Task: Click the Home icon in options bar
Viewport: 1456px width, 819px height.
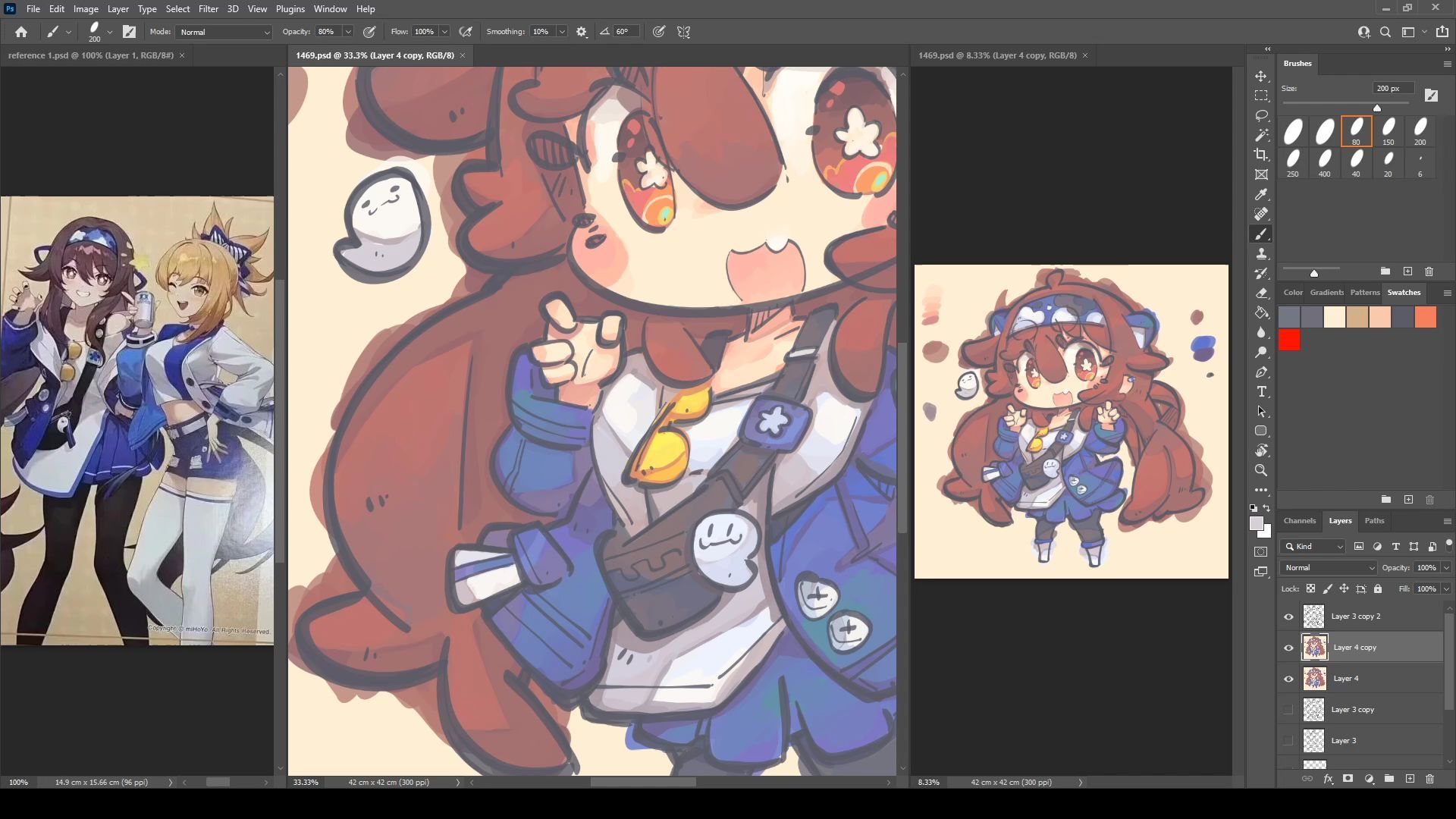Action: [x=21, y=32]
